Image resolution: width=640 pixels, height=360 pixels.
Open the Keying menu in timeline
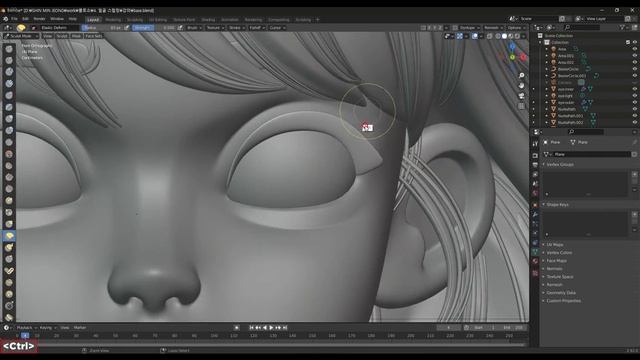[x=47, y=328]
